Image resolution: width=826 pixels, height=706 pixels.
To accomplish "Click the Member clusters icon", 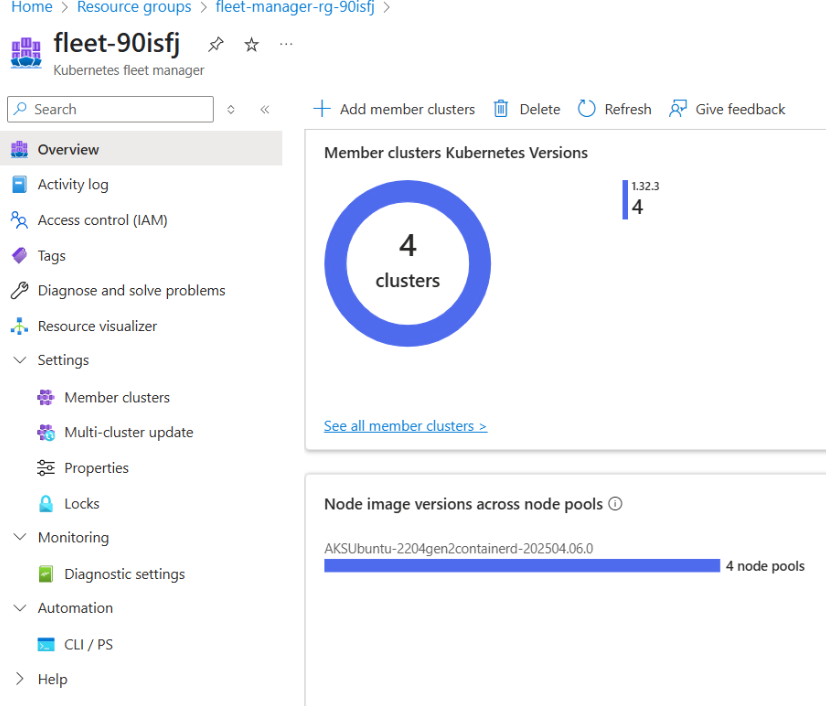I will point(46,397).
